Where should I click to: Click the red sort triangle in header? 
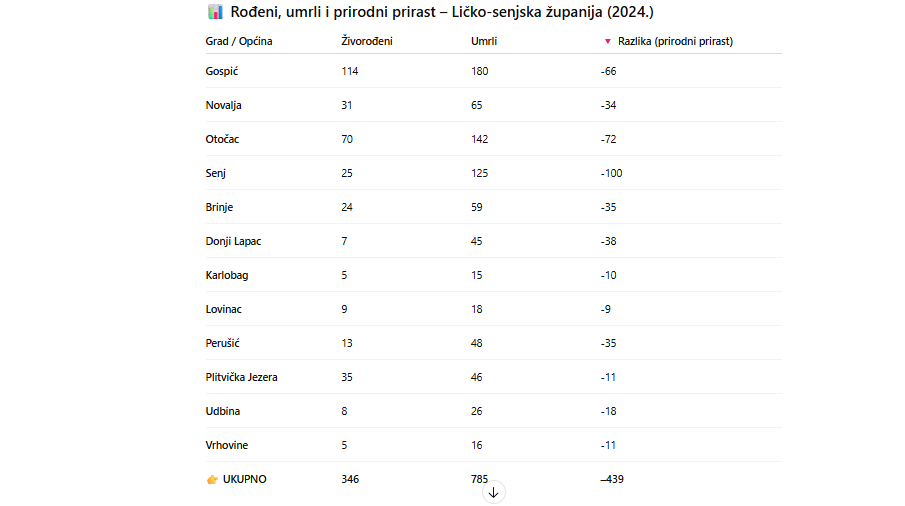pos(607,41)
